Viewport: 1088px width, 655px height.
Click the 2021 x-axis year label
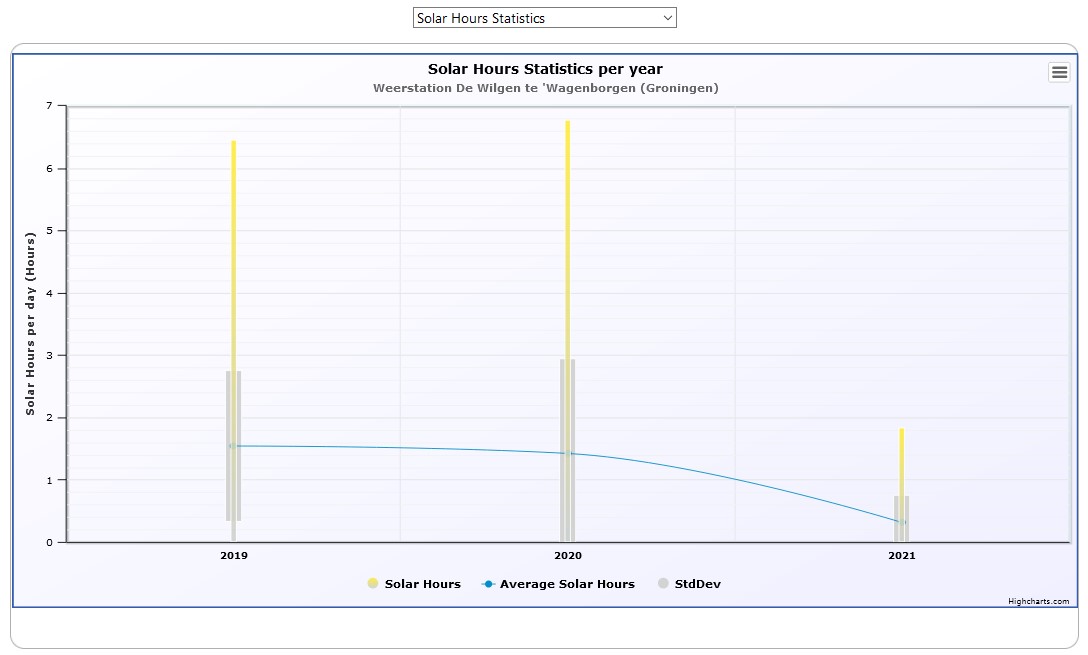click(901, 555)
